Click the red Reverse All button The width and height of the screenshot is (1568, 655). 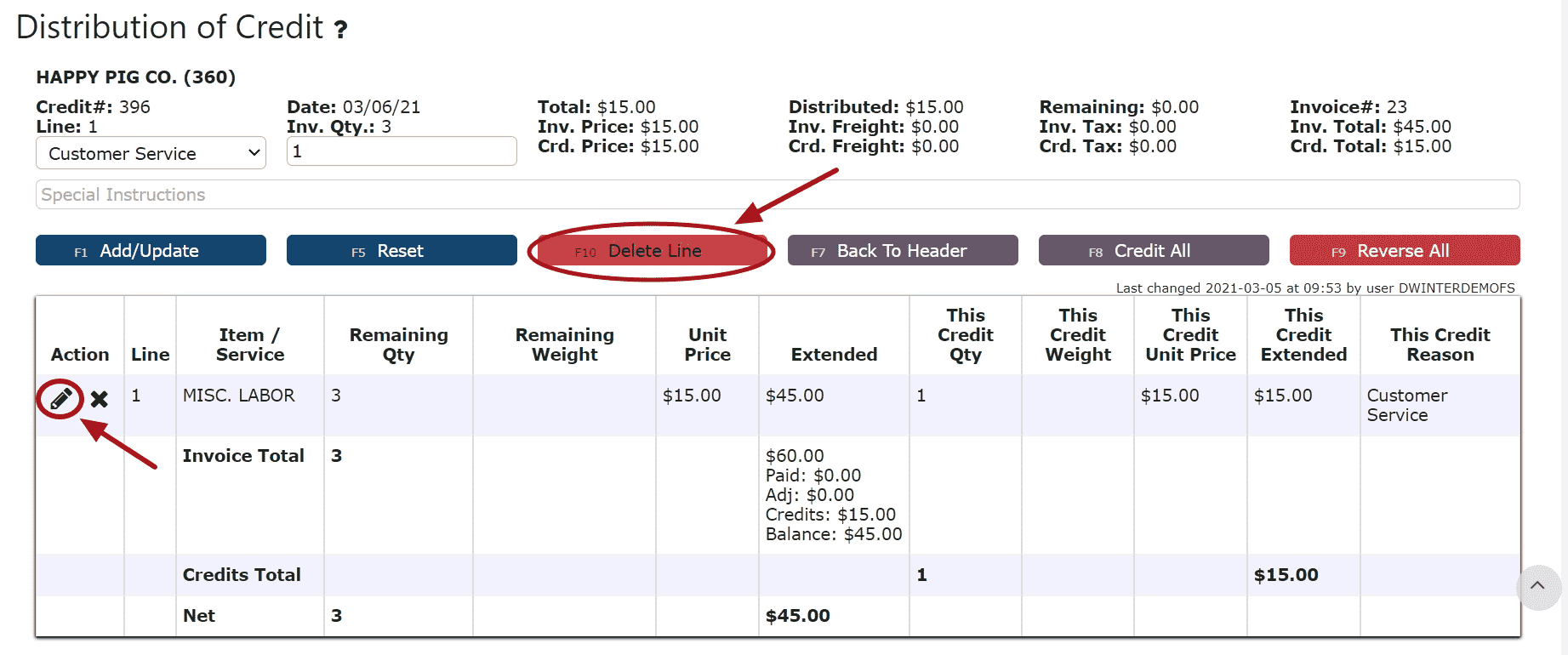pyautogui.click(x=1404, y=251)
